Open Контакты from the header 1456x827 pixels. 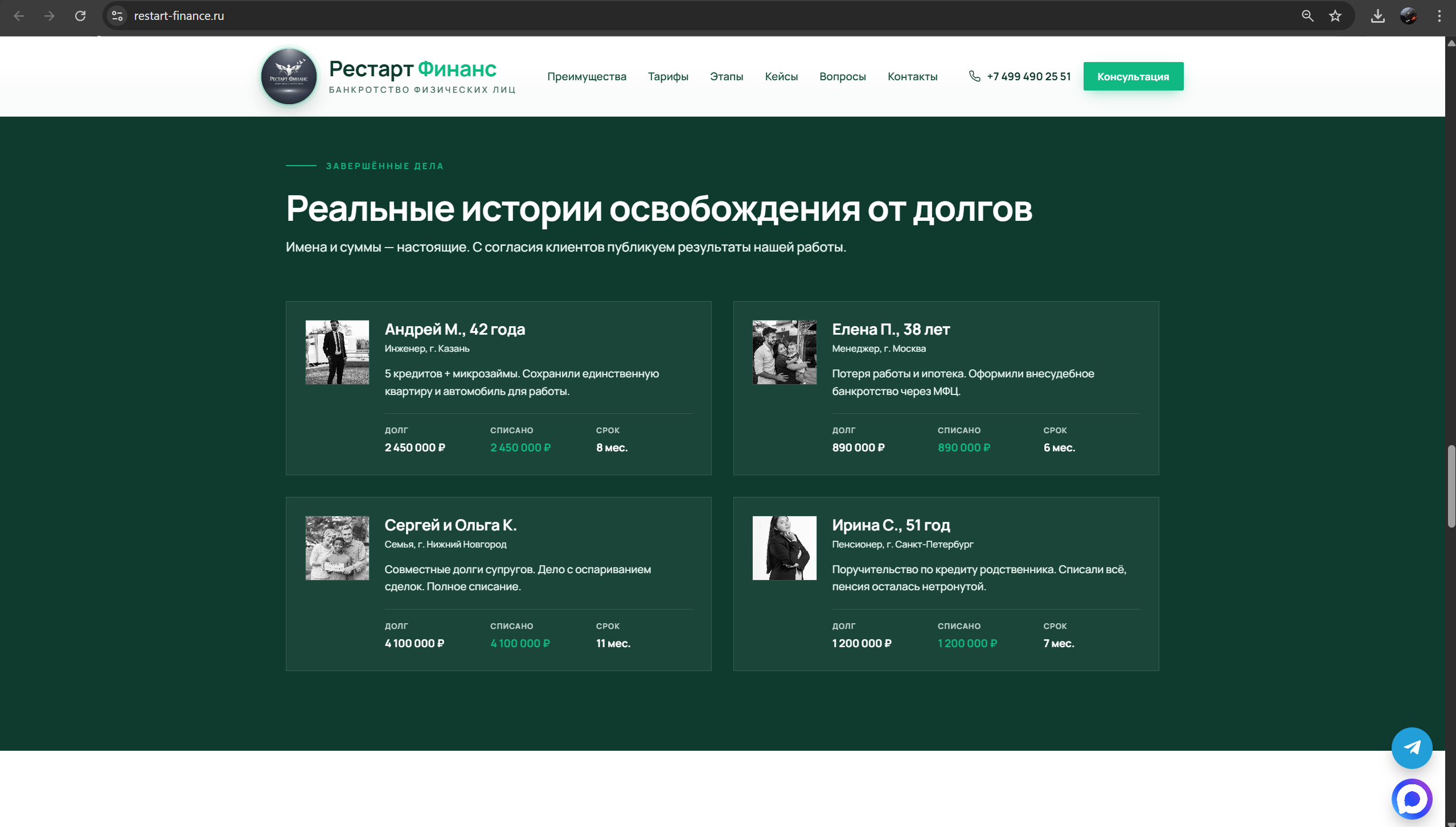point(912,76)
